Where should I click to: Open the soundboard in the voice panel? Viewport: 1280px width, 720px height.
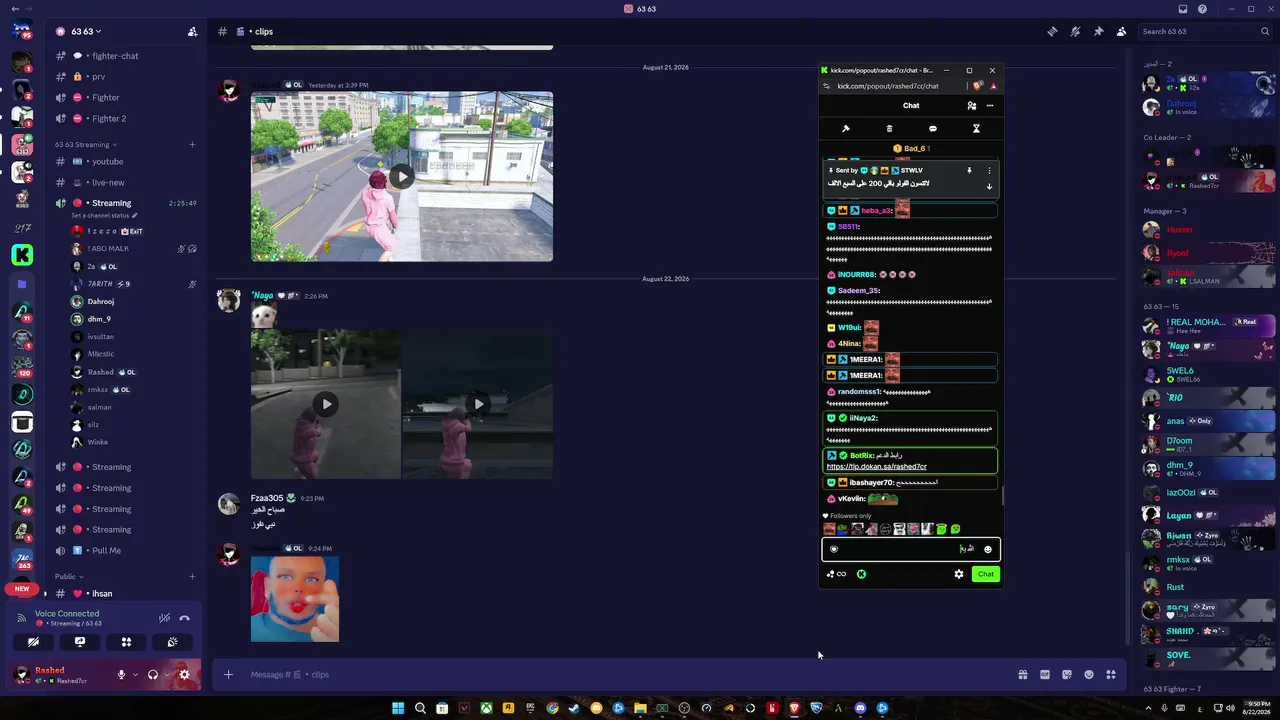coord(172,642)
